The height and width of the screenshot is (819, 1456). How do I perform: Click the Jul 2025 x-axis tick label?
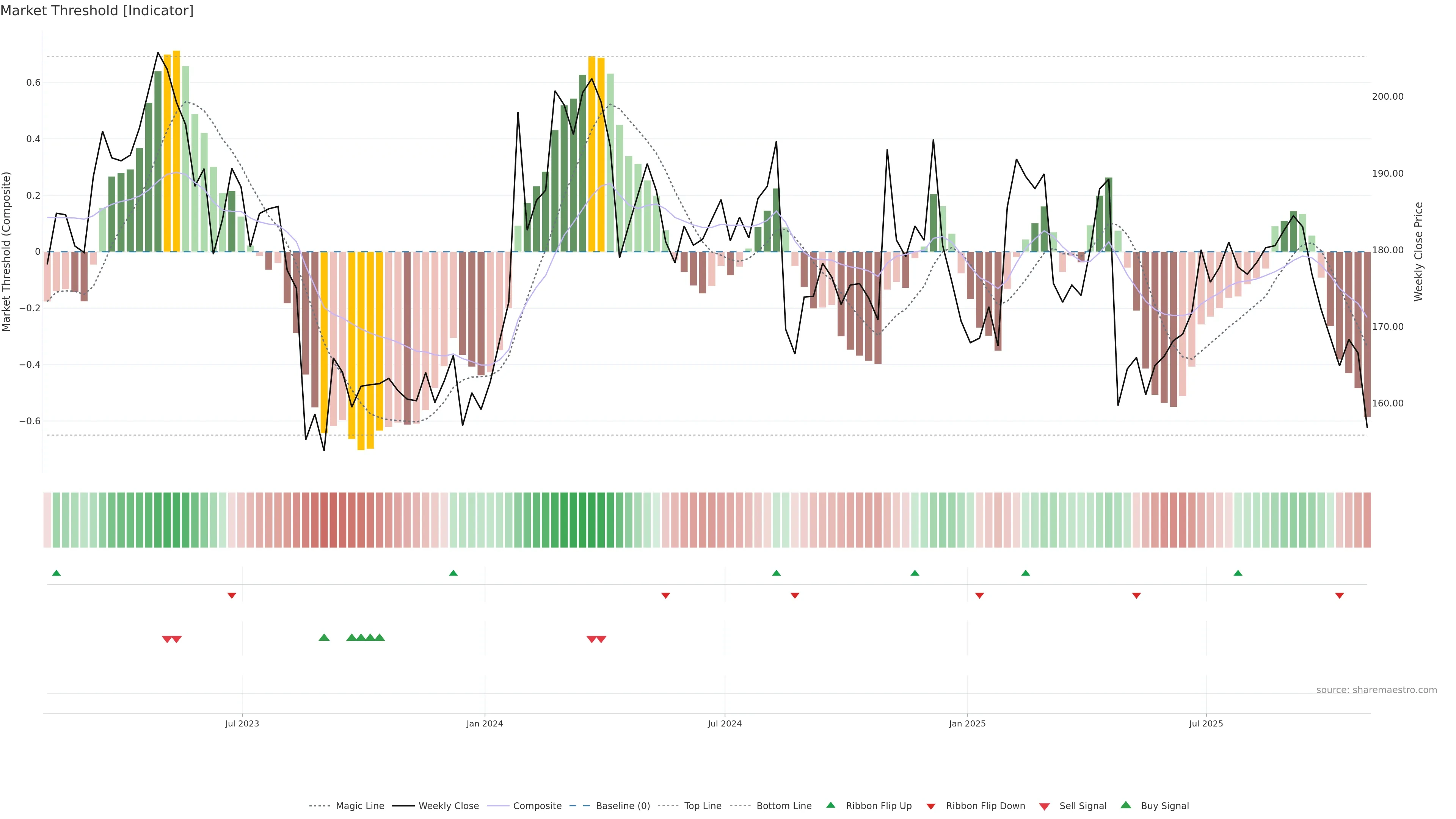(1206, 723)
